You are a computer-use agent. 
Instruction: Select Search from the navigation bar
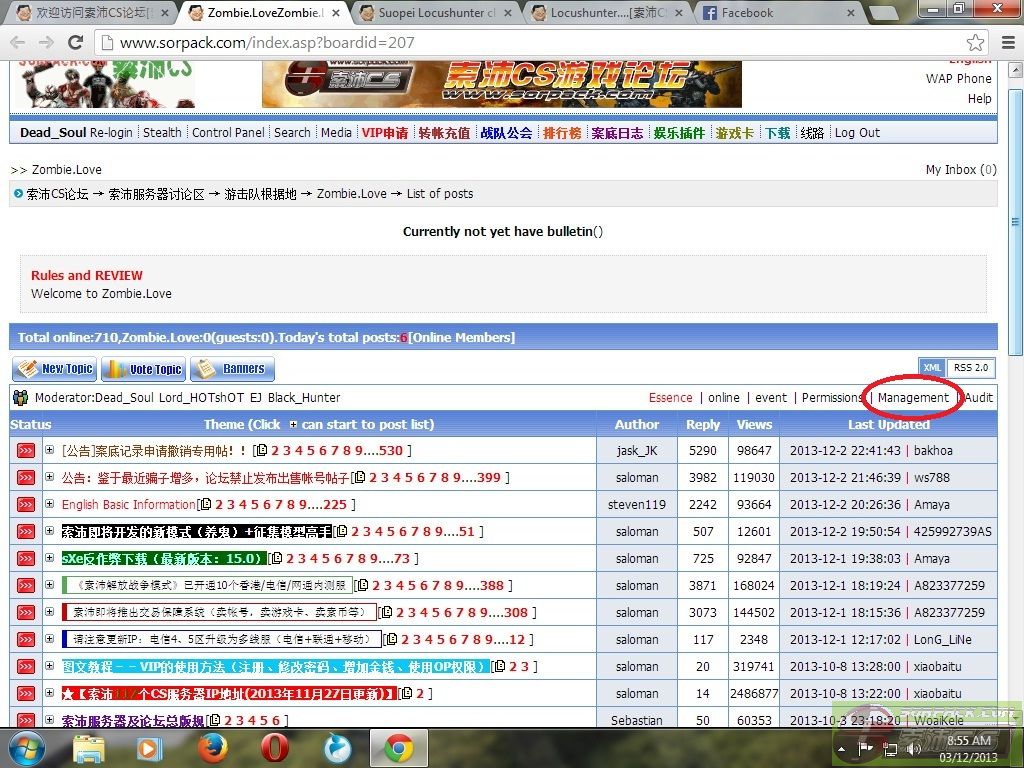(292, 132)
